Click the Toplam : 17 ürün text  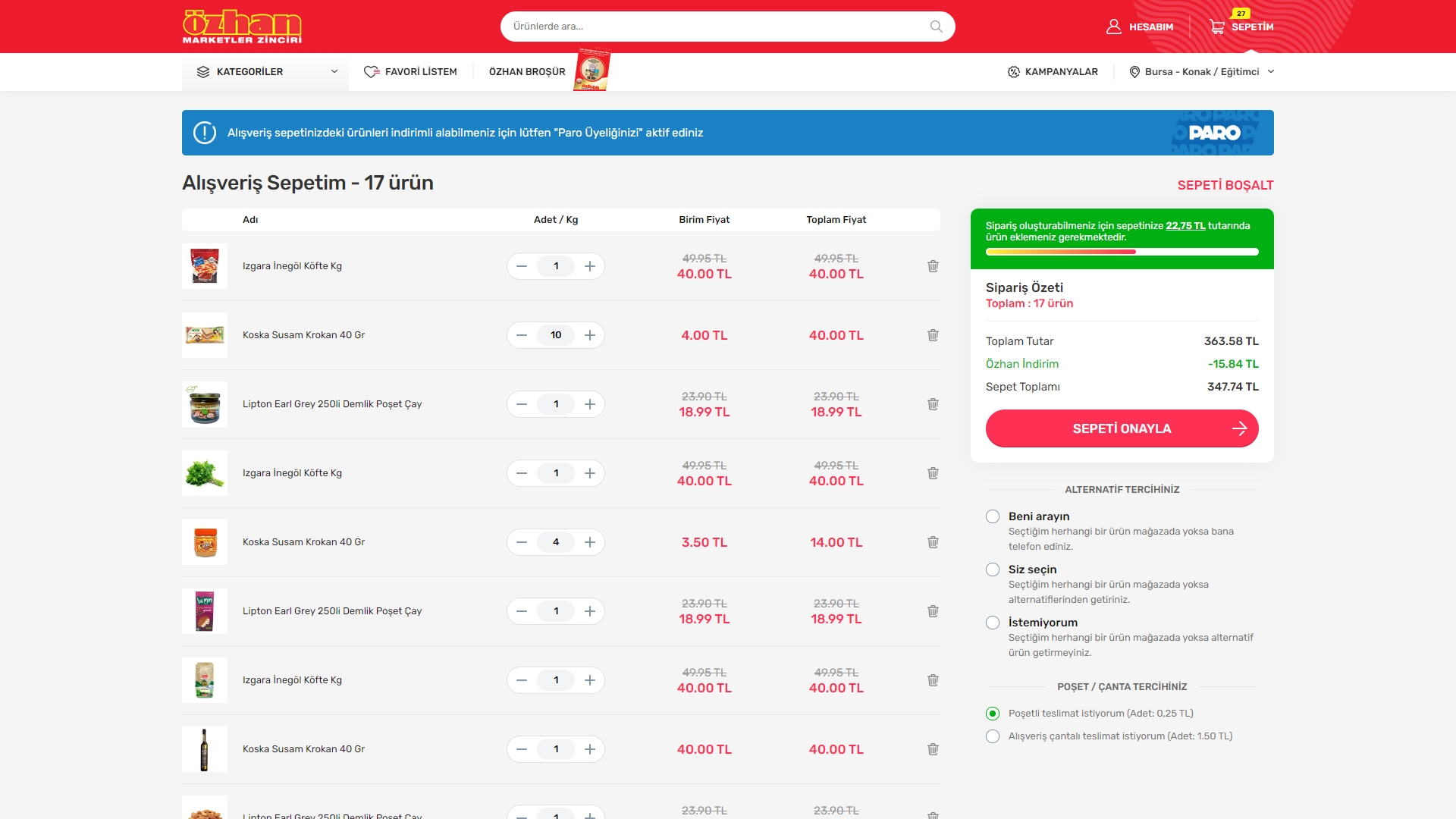(x=1029, y=303)
